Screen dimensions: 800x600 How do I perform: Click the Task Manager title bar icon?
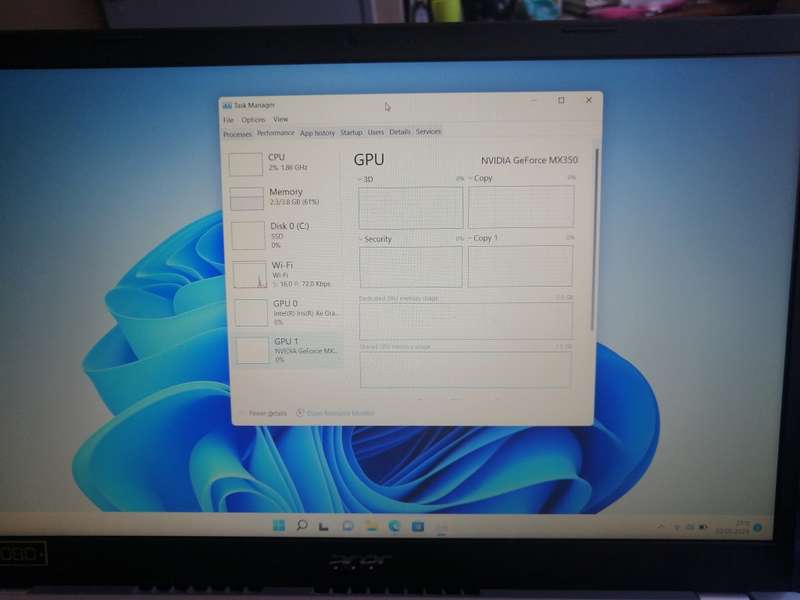[227, 106]
